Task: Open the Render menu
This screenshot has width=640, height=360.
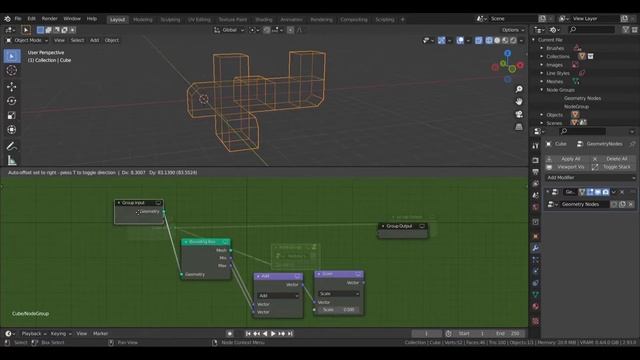Action: [49, 19]
